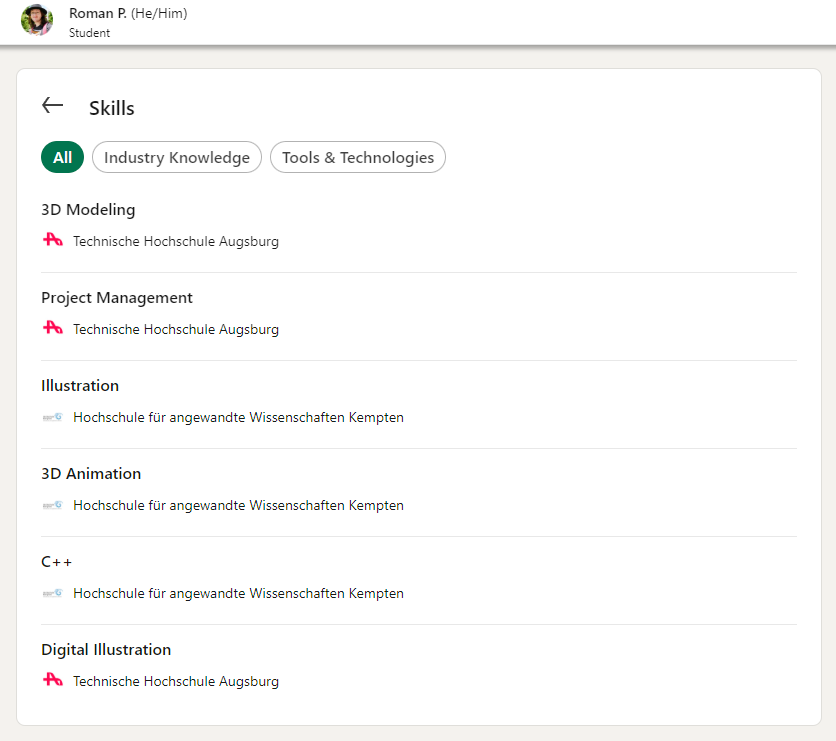Open Technische Hochschule Augsburg under Digital Illustration
Viewport: 836px width, 741px height.
[x=176, y=681]
